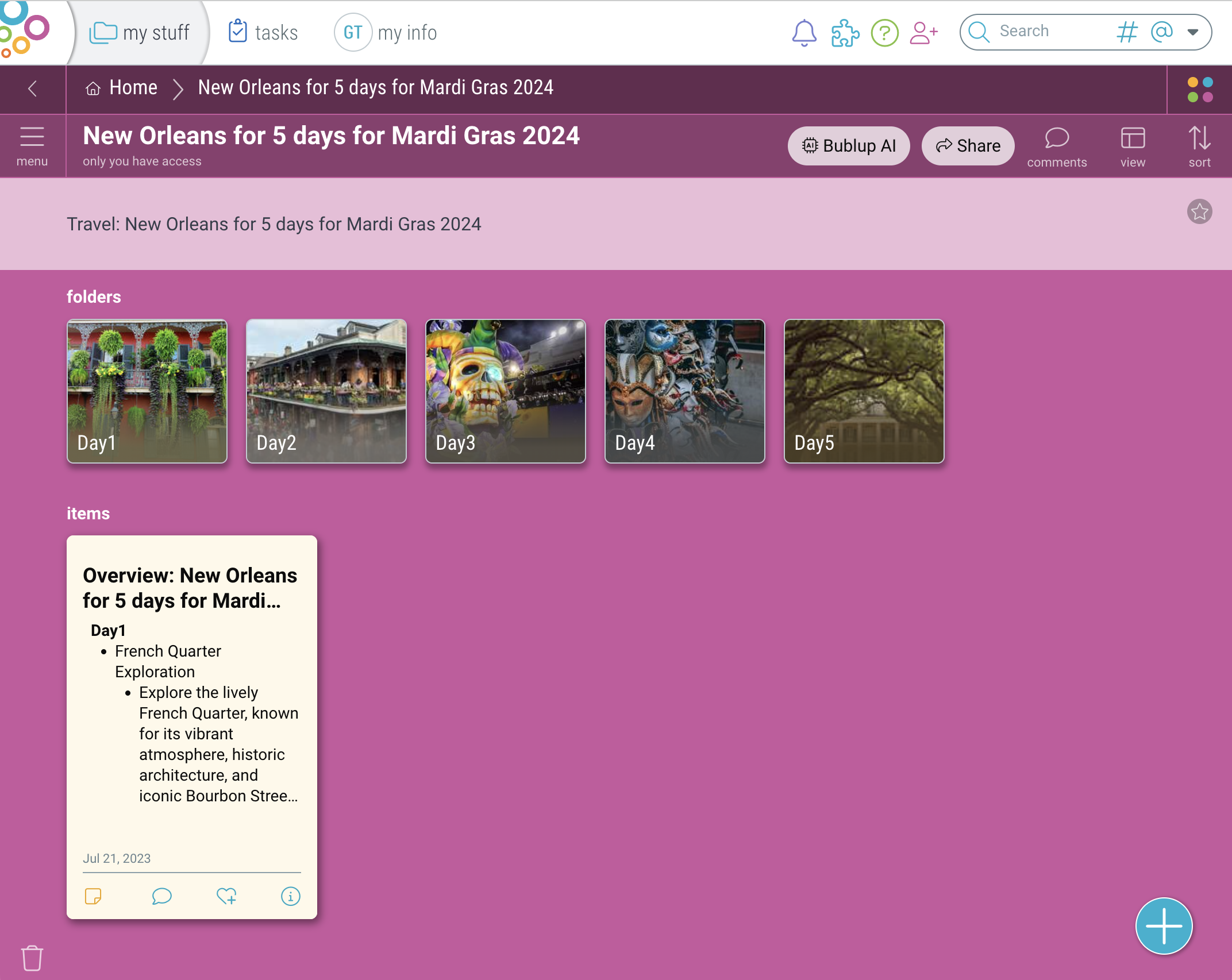Image resolution: width=1232 pixels, height=980 pixels.
Task: Click the puzzle piece integrations icon
Action: [x=845, y=33]
